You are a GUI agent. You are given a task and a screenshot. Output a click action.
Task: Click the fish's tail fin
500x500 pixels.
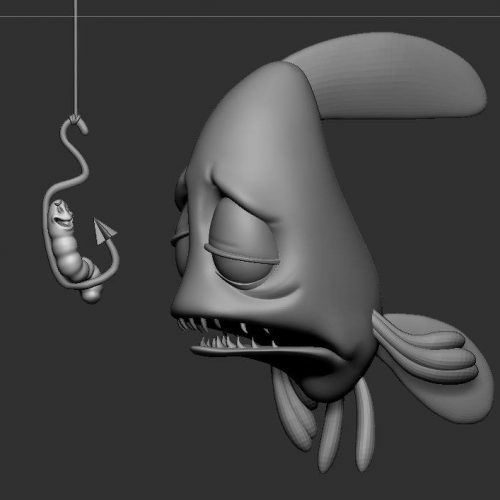coord(433,363)
